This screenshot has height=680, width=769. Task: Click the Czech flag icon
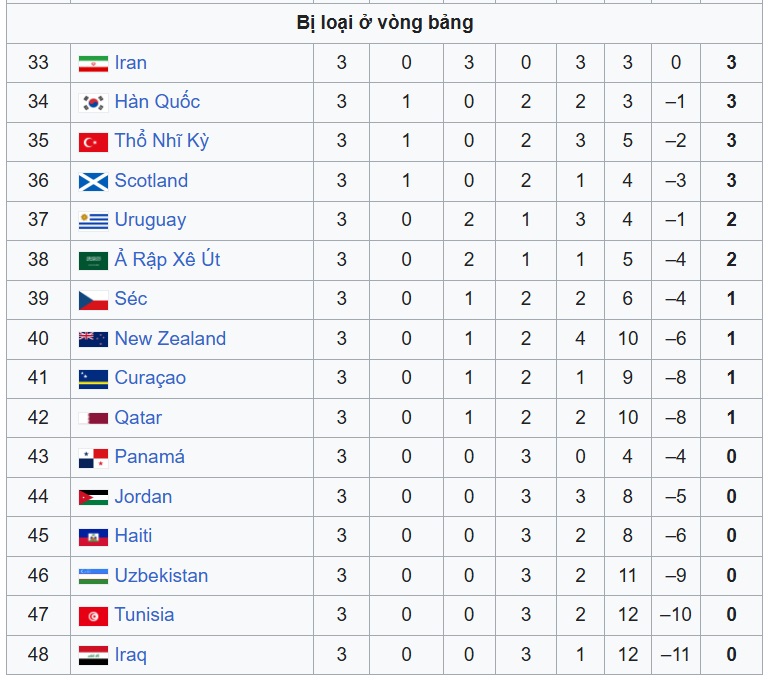(93, 300)
